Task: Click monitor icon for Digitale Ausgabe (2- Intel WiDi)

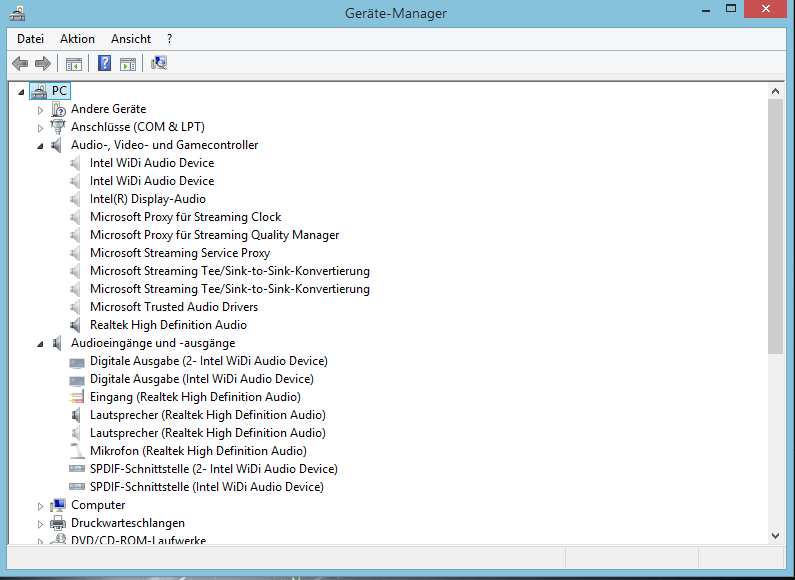Action: pos(77,362)
